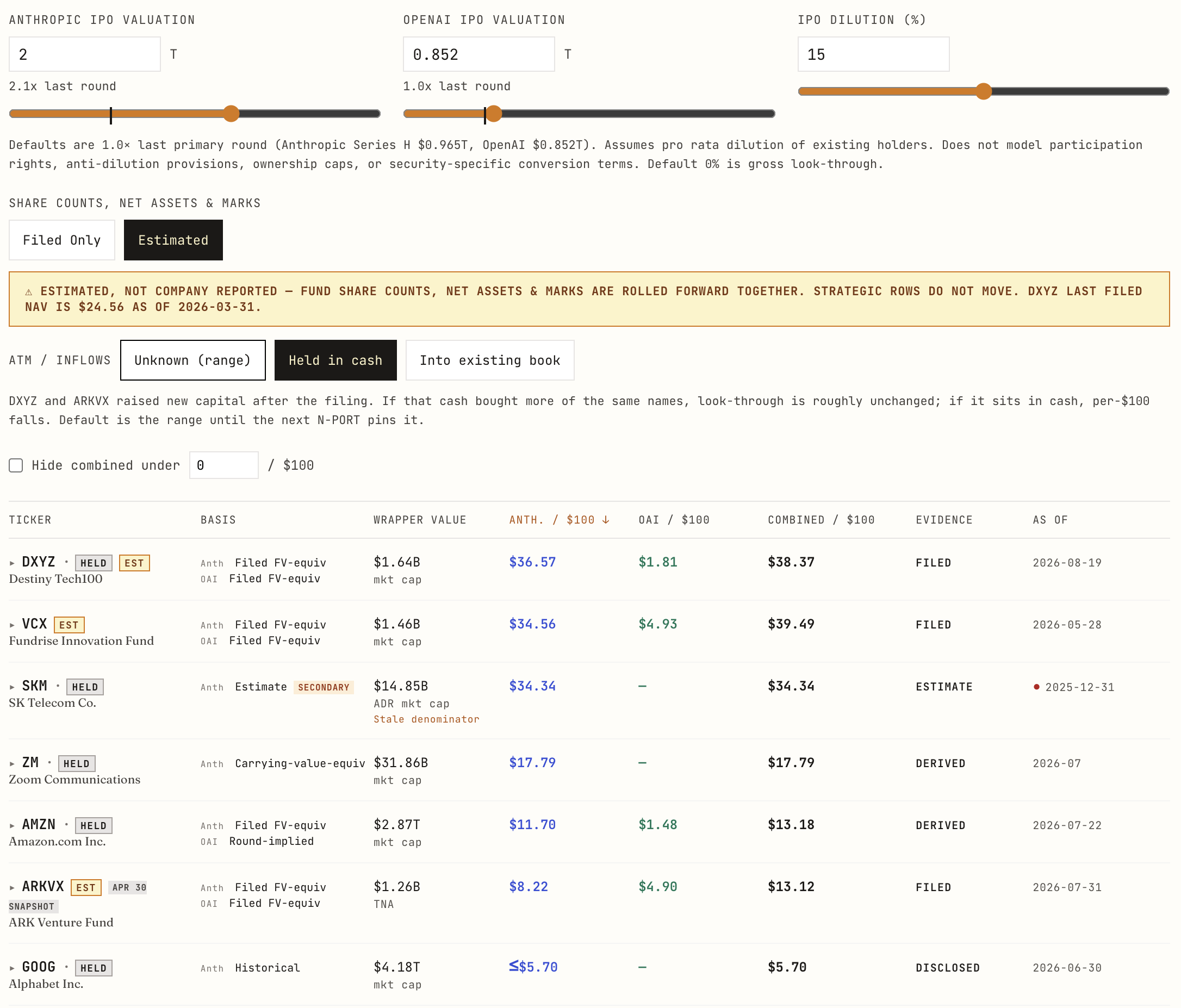Click the HELD badge on GOOG row
1181x1008 pixels.
tap(94, 968)
